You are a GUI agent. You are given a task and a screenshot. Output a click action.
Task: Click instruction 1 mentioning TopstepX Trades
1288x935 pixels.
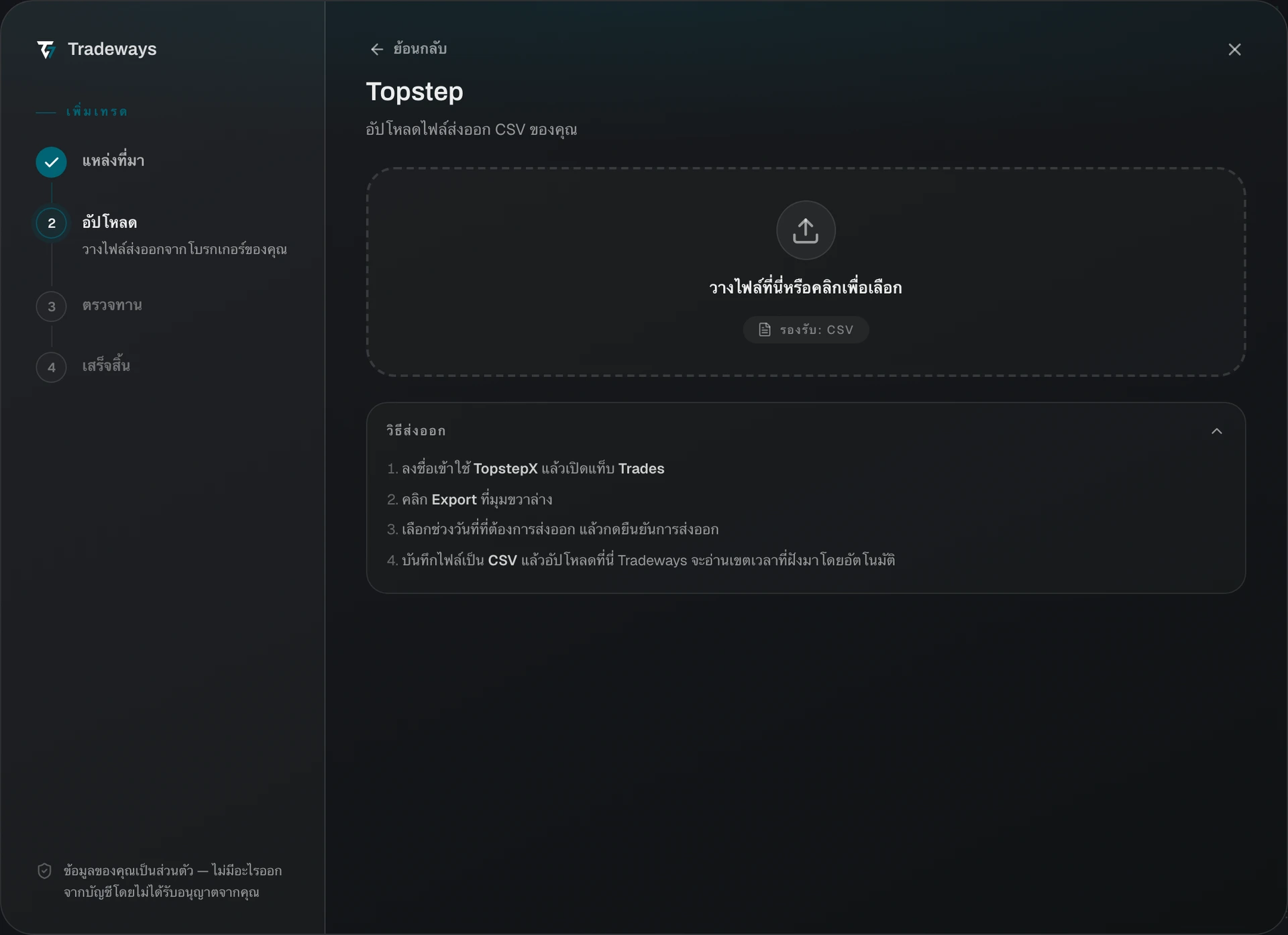526,468
